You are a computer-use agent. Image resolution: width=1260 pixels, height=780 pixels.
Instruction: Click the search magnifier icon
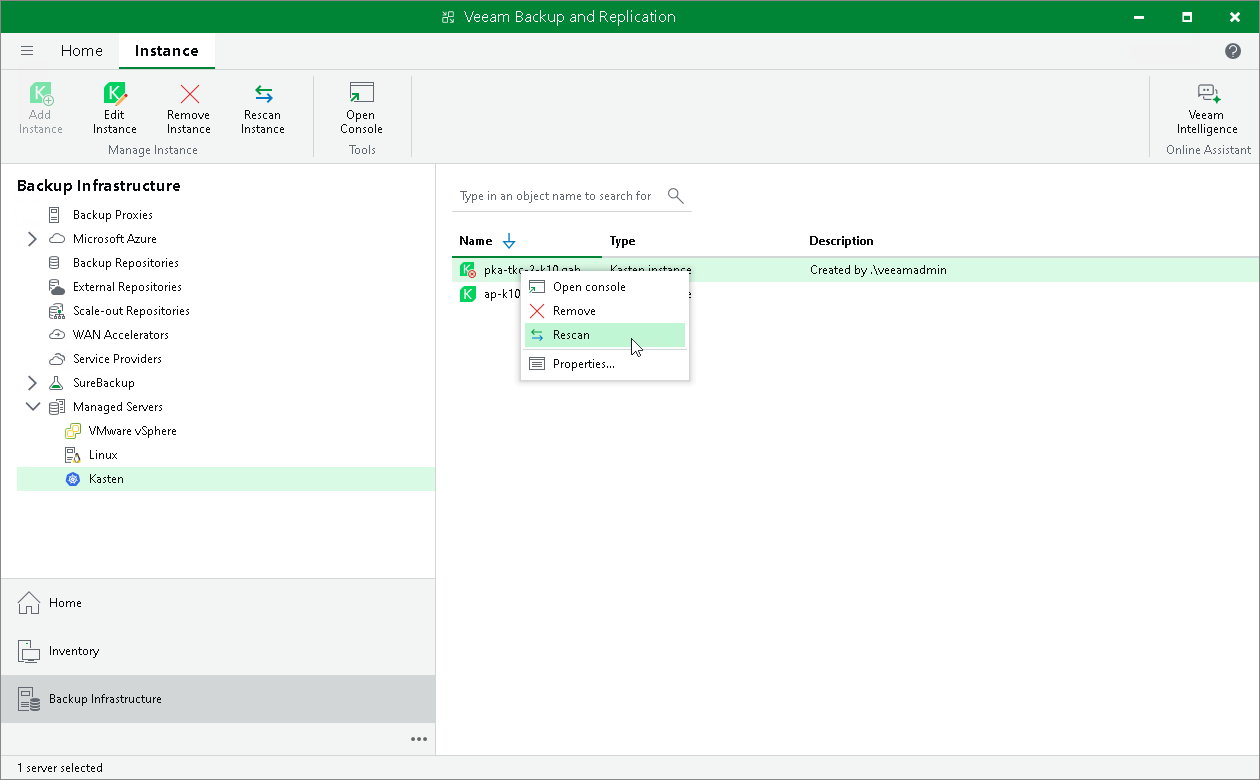(x=676, y=196)
